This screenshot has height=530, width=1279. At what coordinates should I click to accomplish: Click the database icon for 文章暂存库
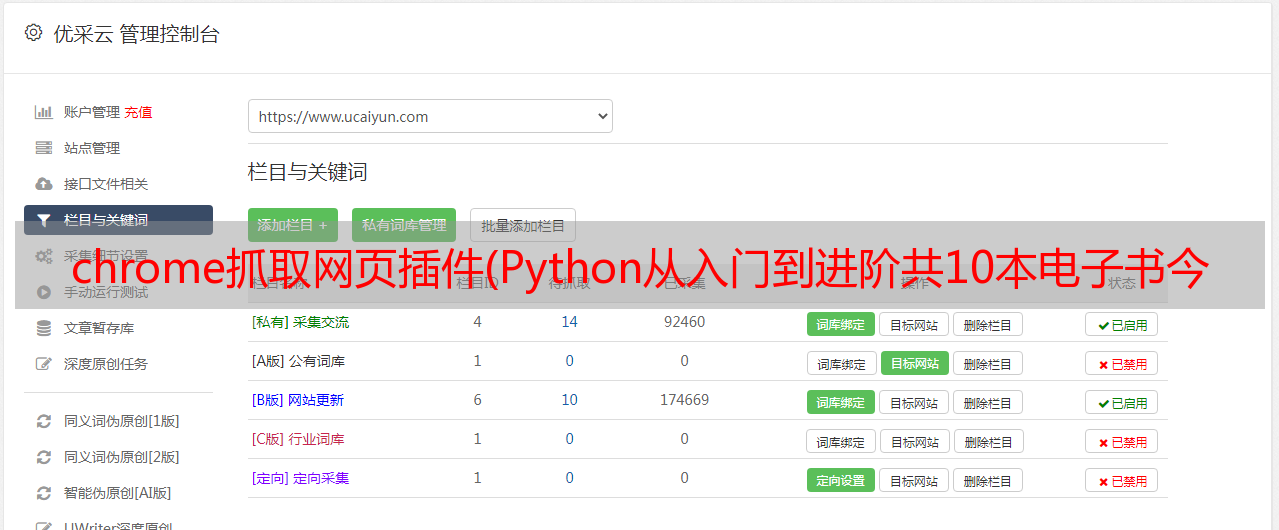(43, 328)
